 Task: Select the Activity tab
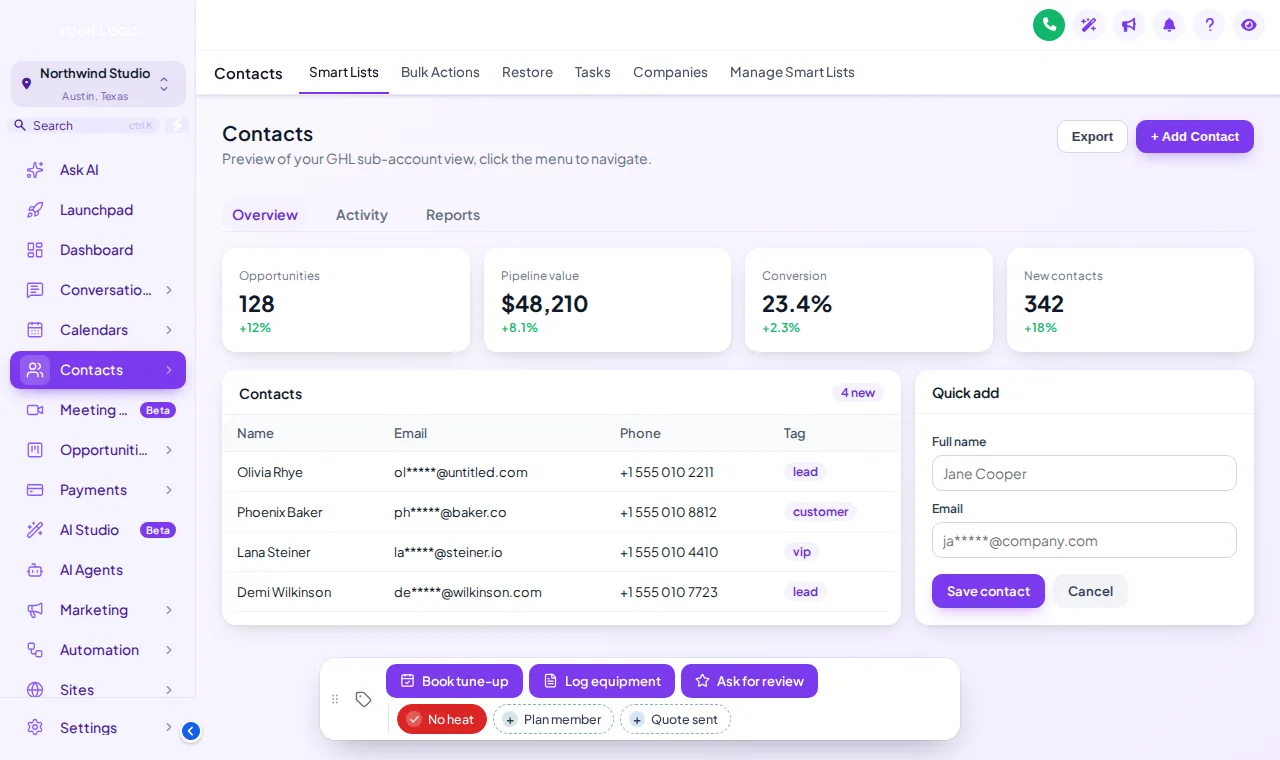click(x=362, y=215)
